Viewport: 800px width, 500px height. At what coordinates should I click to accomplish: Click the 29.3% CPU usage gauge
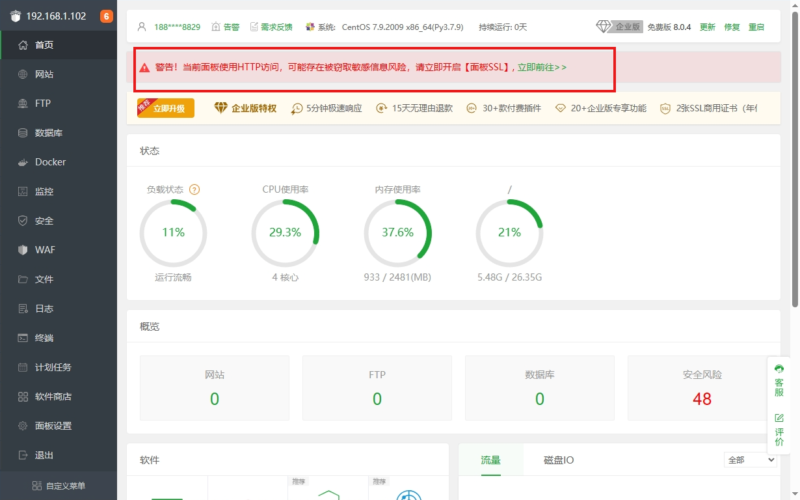(x=285, y=233)
